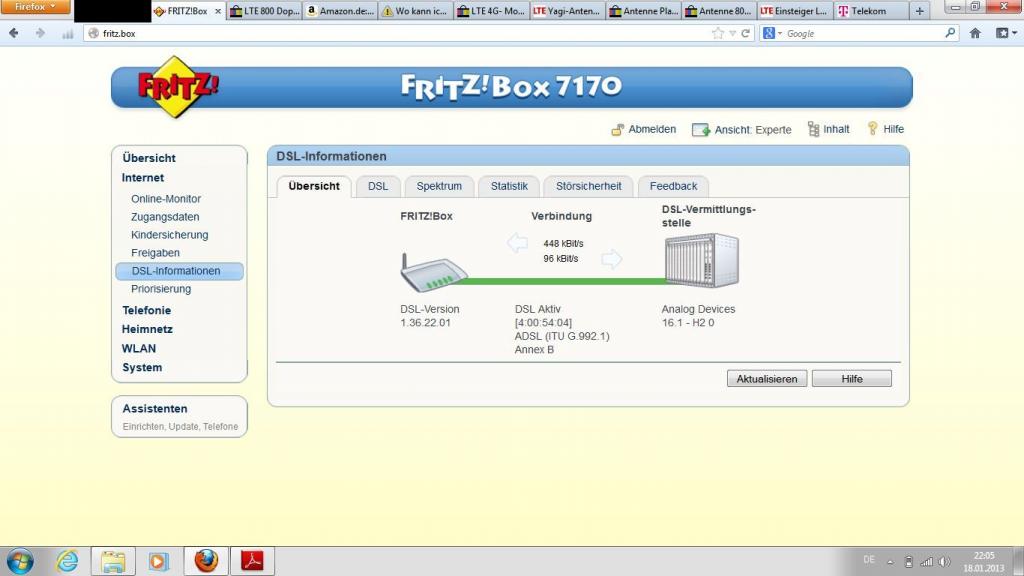Open the Firefox menu button
Image resolution: width=1024 pixels, height=576 pixels.
click(35, 7)
